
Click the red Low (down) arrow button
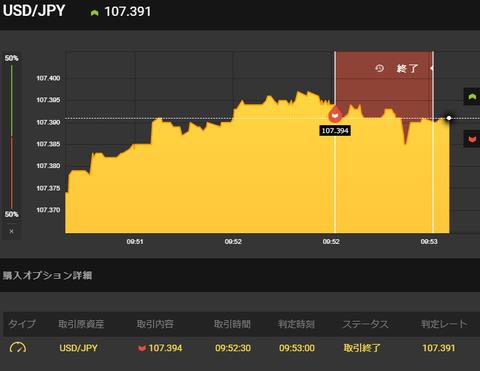(472, 139)
